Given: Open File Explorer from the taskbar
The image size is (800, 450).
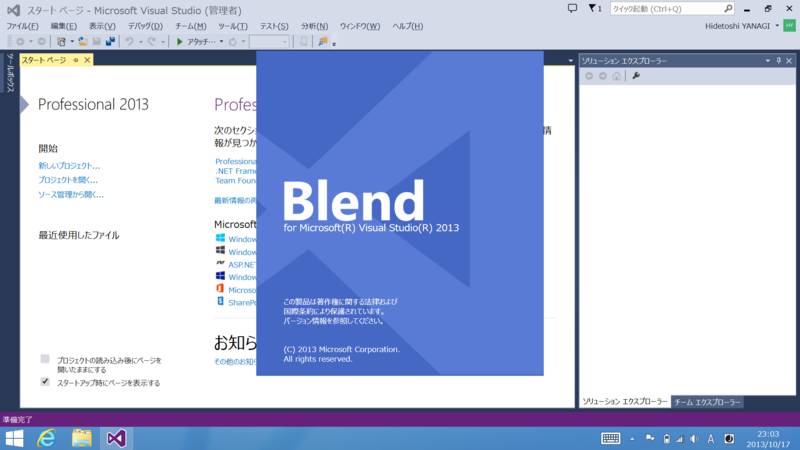Looking at the screenshot, I should (82, 438).
